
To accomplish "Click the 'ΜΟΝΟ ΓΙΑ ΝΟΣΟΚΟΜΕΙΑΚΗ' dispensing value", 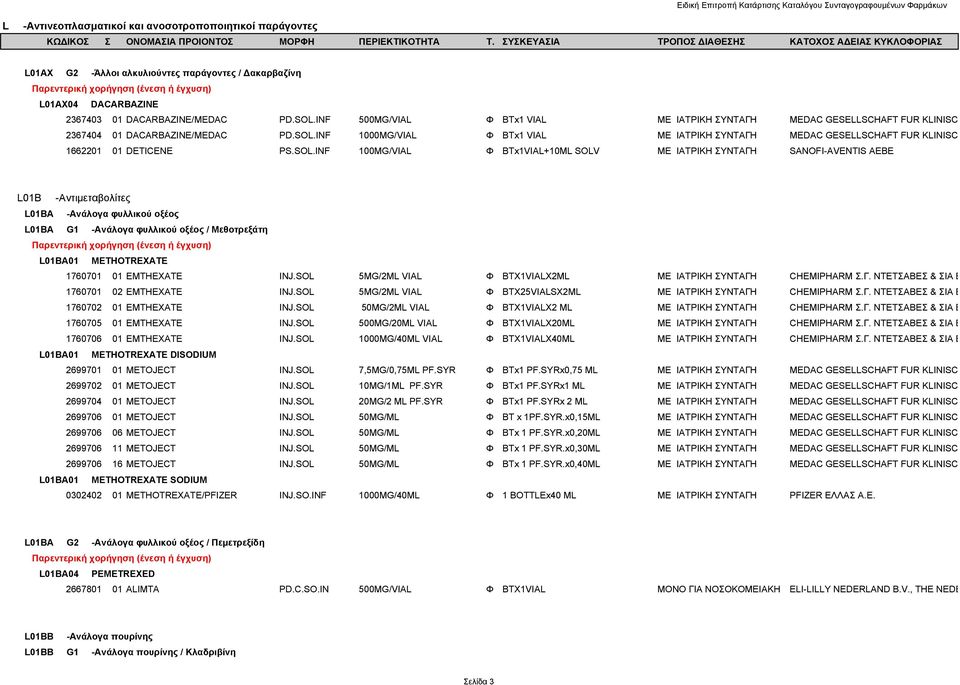I will click(719, 590).
